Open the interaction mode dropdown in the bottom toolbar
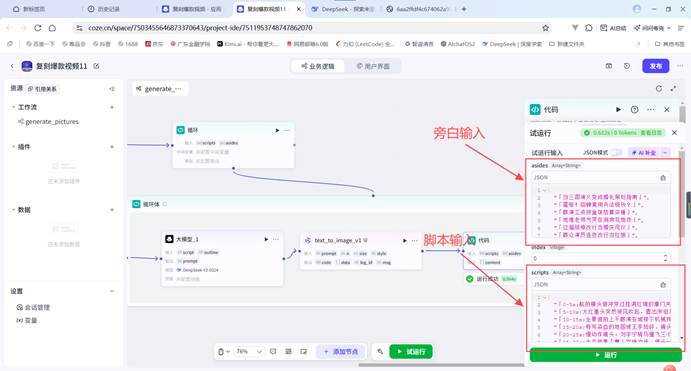Image resolution: width=691 pixels, height=371 pixels. pyautogui.click(x=224, y=352)
